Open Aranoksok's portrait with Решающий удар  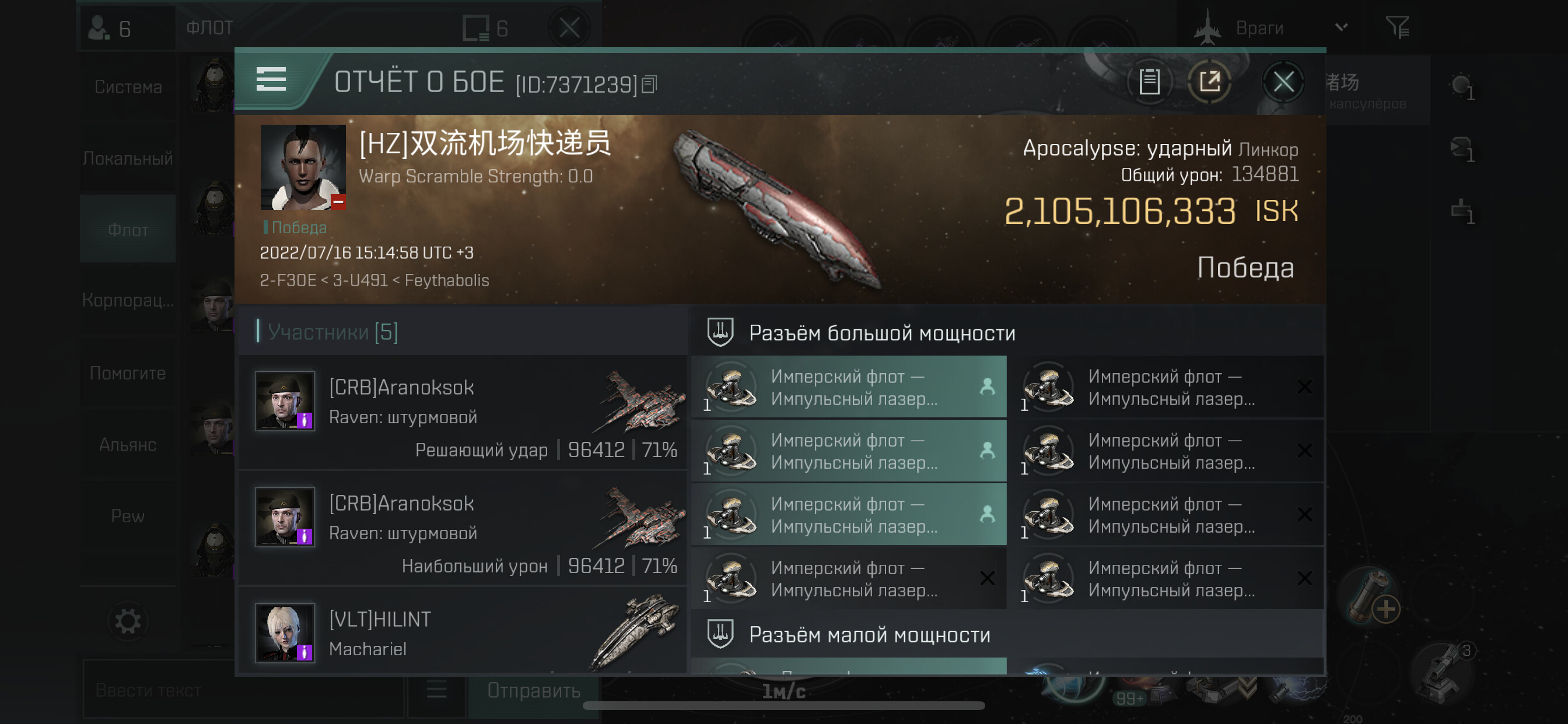point(284,401)
